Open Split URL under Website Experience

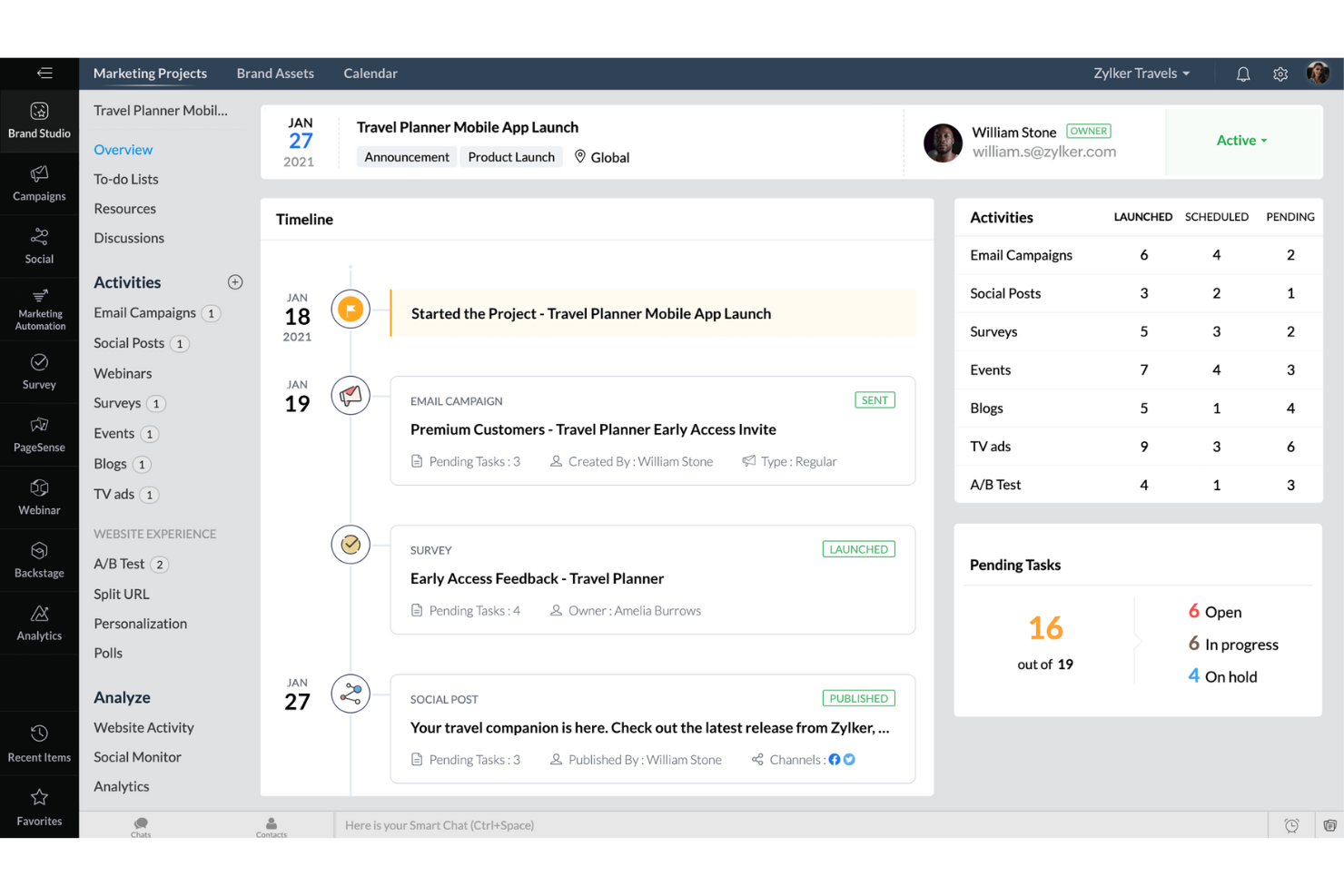122,595
